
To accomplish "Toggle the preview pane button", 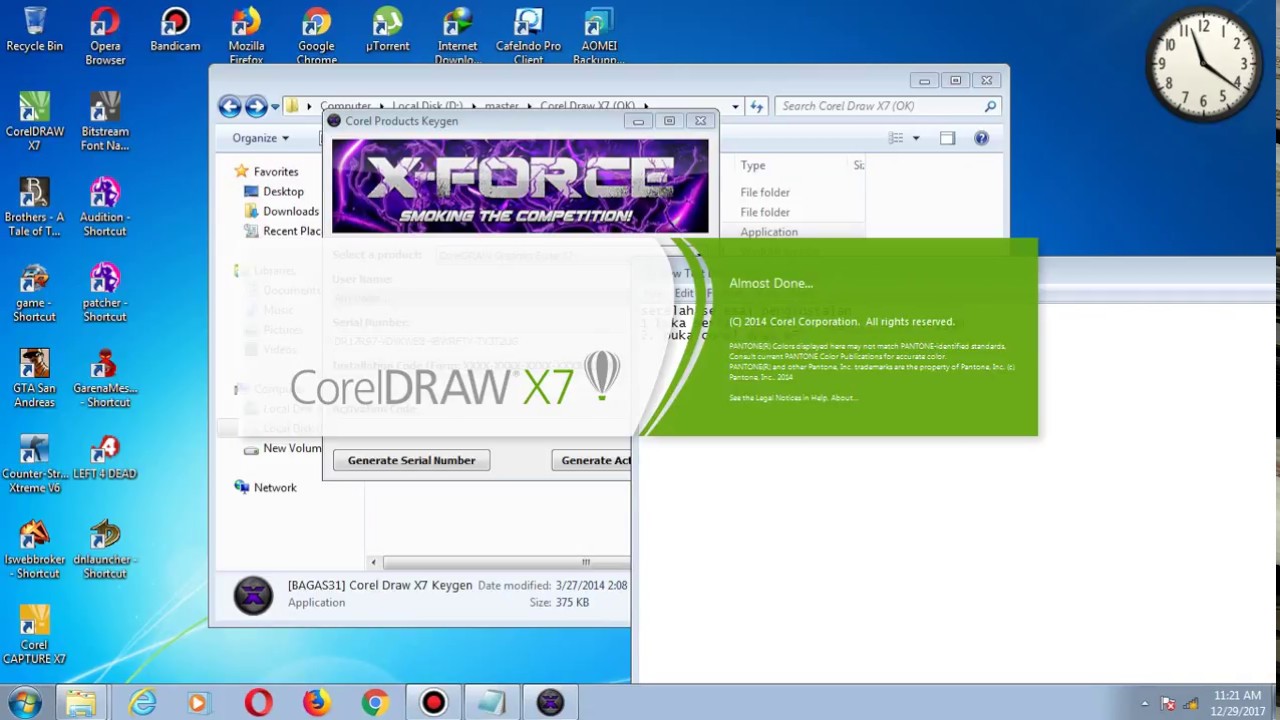I will 947,138.
